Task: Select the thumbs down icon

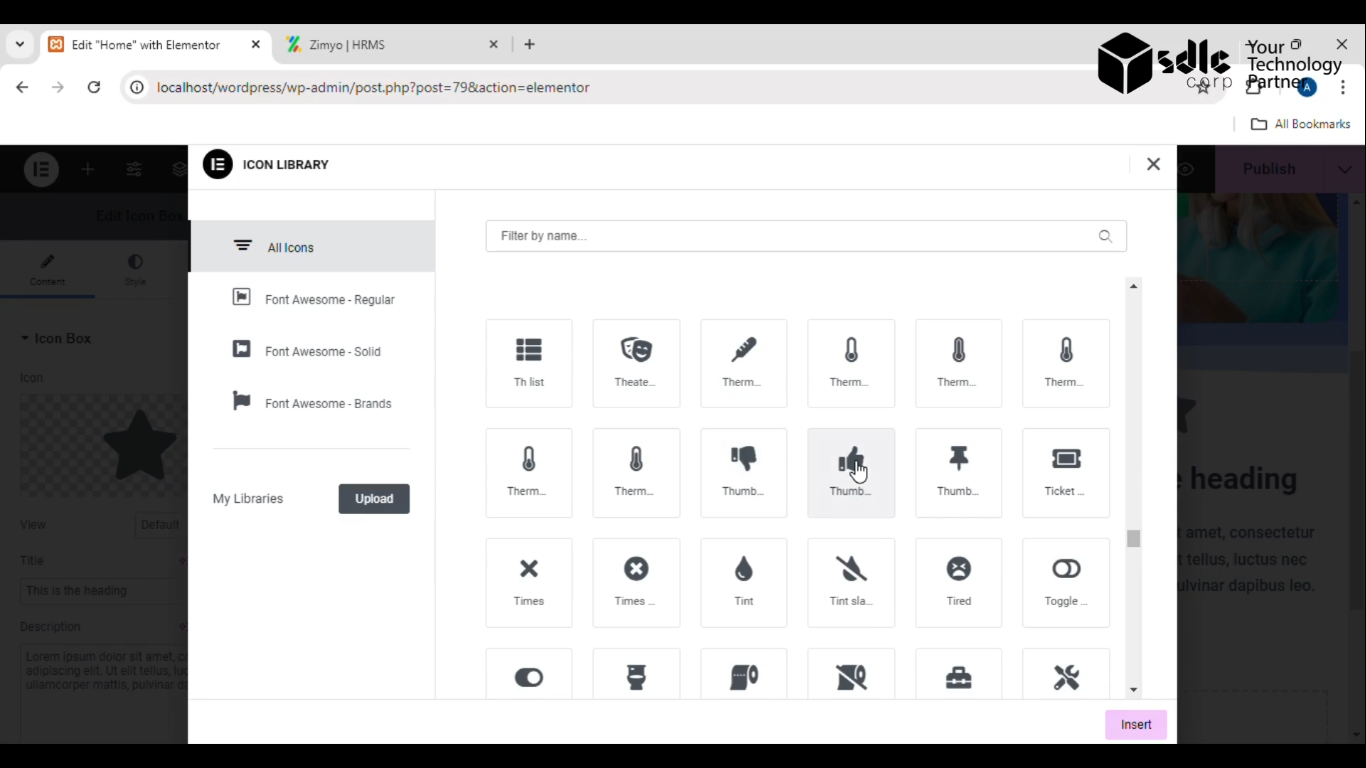Action: click(744, 473)
